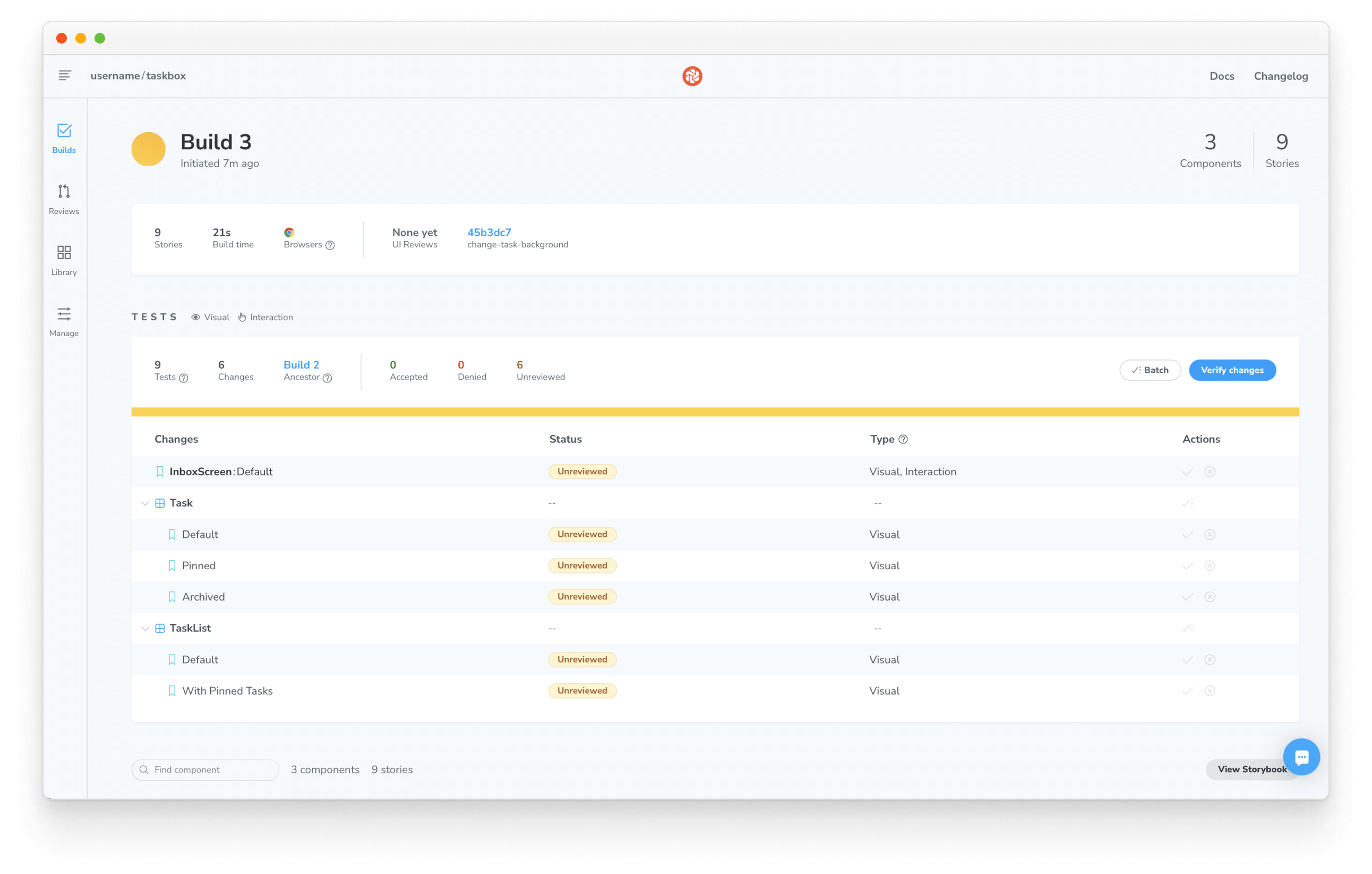Viewport: 1372px width, 874px height.
Task: Click the Visual eye icon filter
Action: (196, 317)
